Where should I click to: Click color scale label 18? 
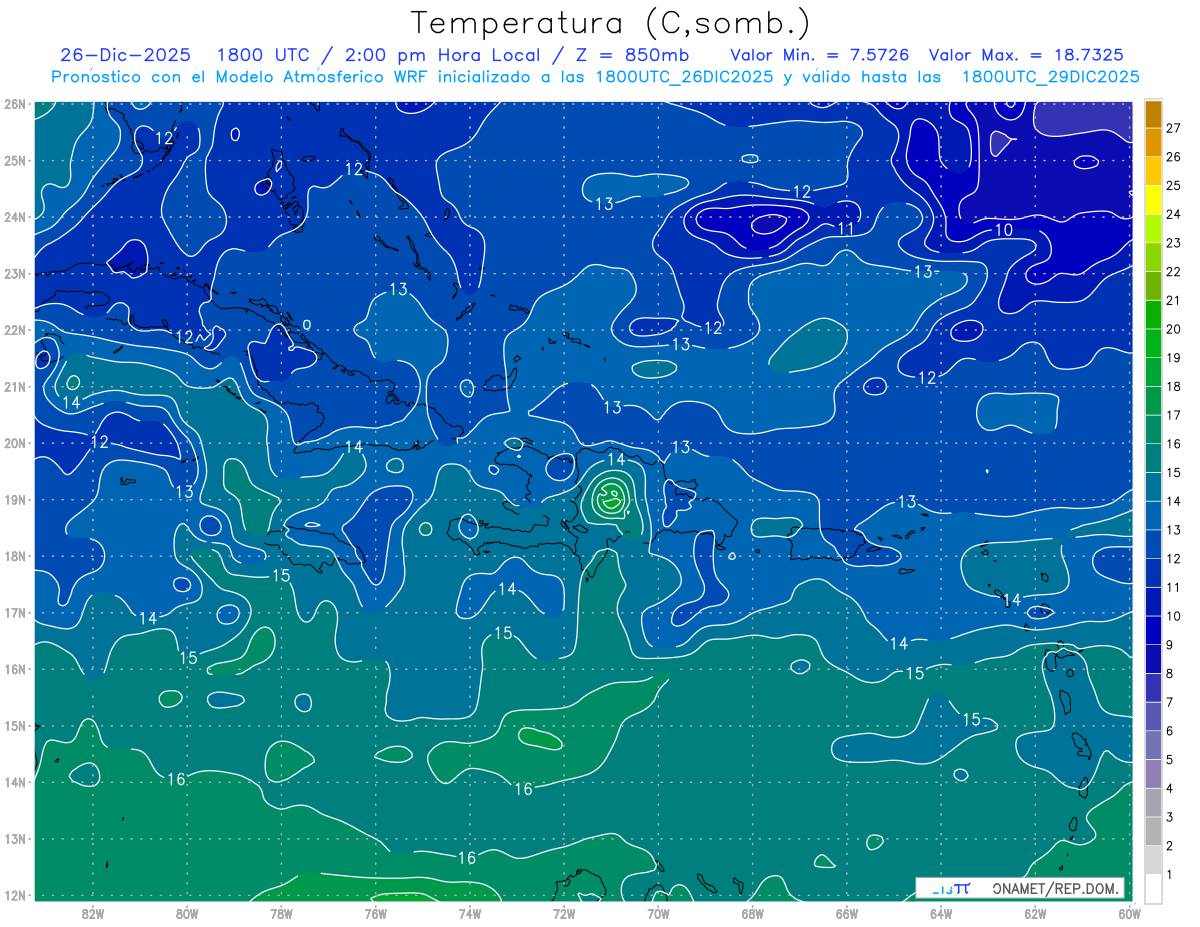1173,386
